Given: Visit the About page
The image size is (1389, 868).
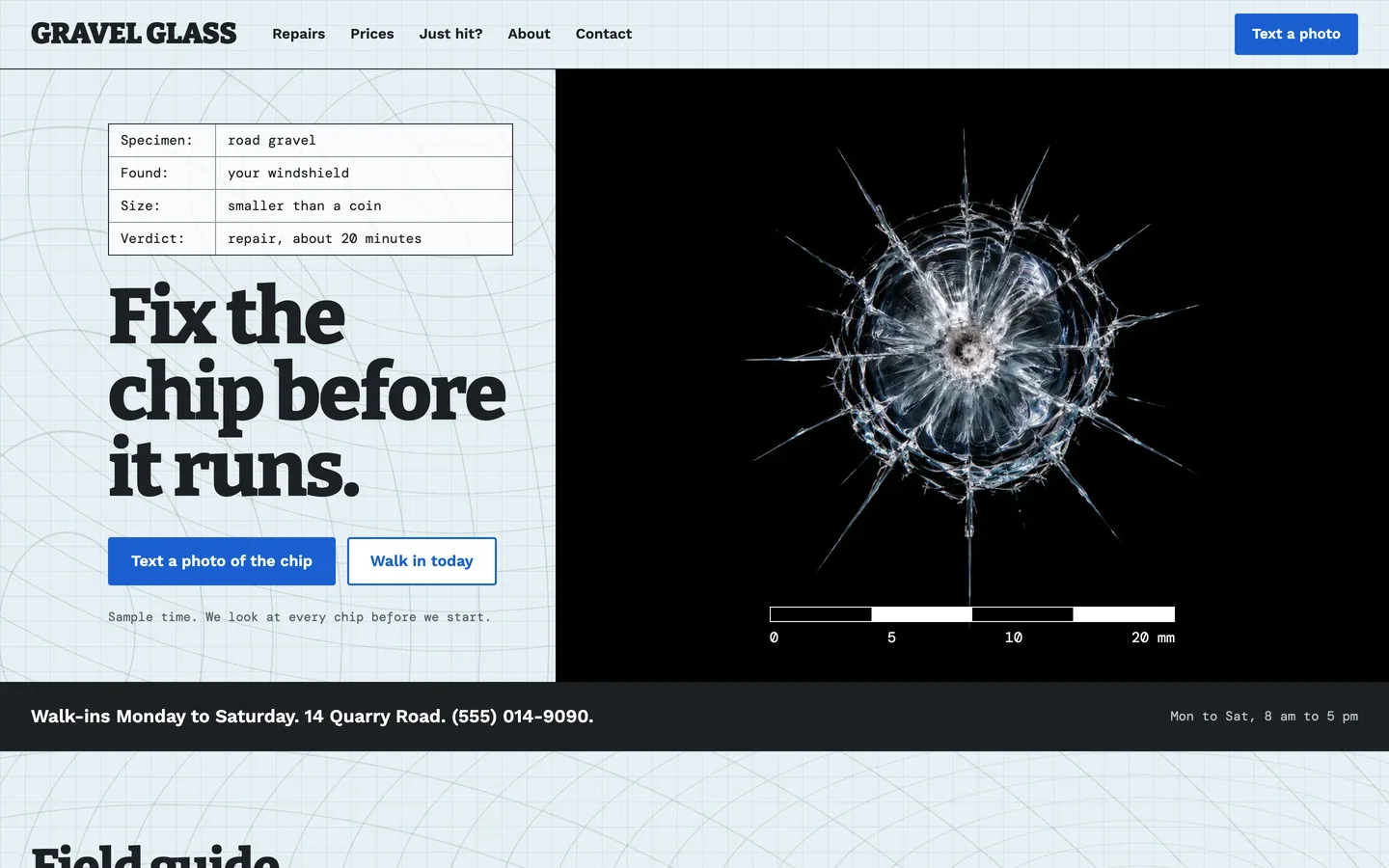Looking at the screenshot, I should pyautogui.click(x=529, y=34).
